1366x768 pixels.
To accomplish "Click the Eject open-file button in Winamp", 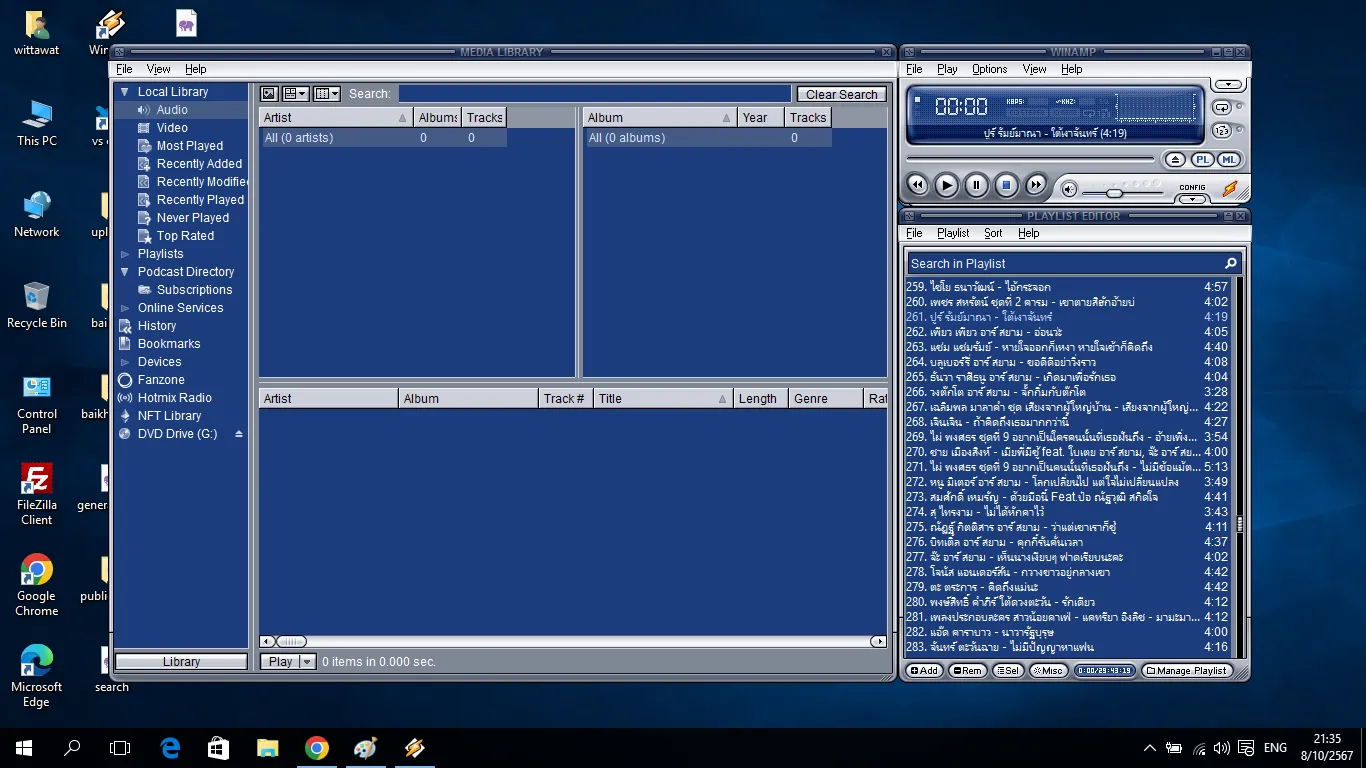I will 1175,160.
